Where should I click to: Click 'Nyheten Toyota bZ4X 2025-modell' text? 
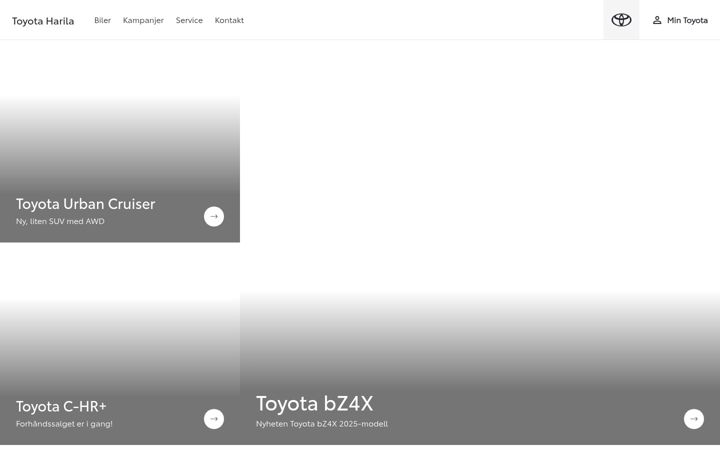point(322,424)
